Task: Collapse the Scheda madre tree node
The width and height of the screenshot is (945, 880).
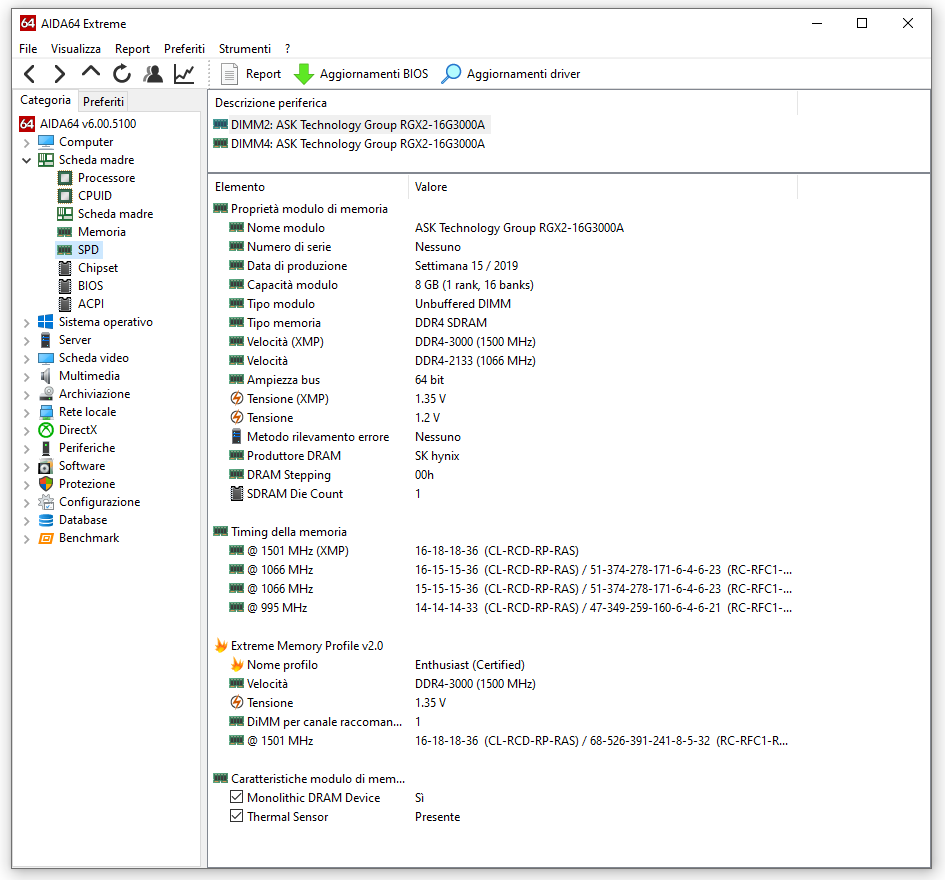Action: coord(27,160)
